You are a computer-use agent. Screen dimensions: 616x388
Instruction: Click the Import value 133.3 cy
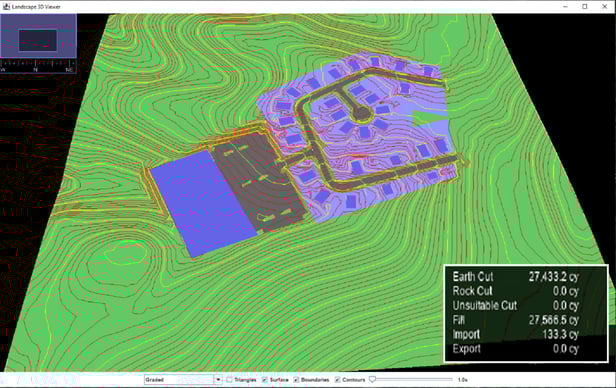click(x=560, y=334)
